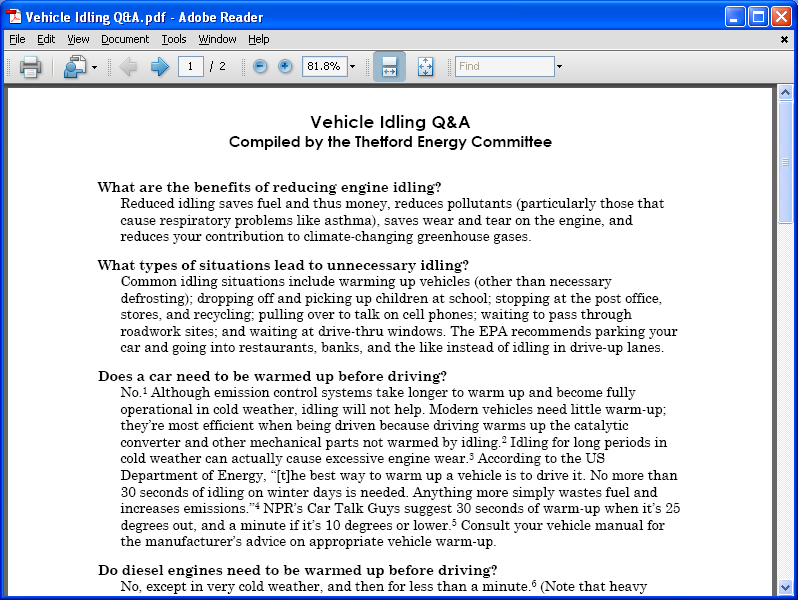The height and width of the screenshot is (600, 798).
Task: Open the Tools menu
Action: (x=174, y=39)
